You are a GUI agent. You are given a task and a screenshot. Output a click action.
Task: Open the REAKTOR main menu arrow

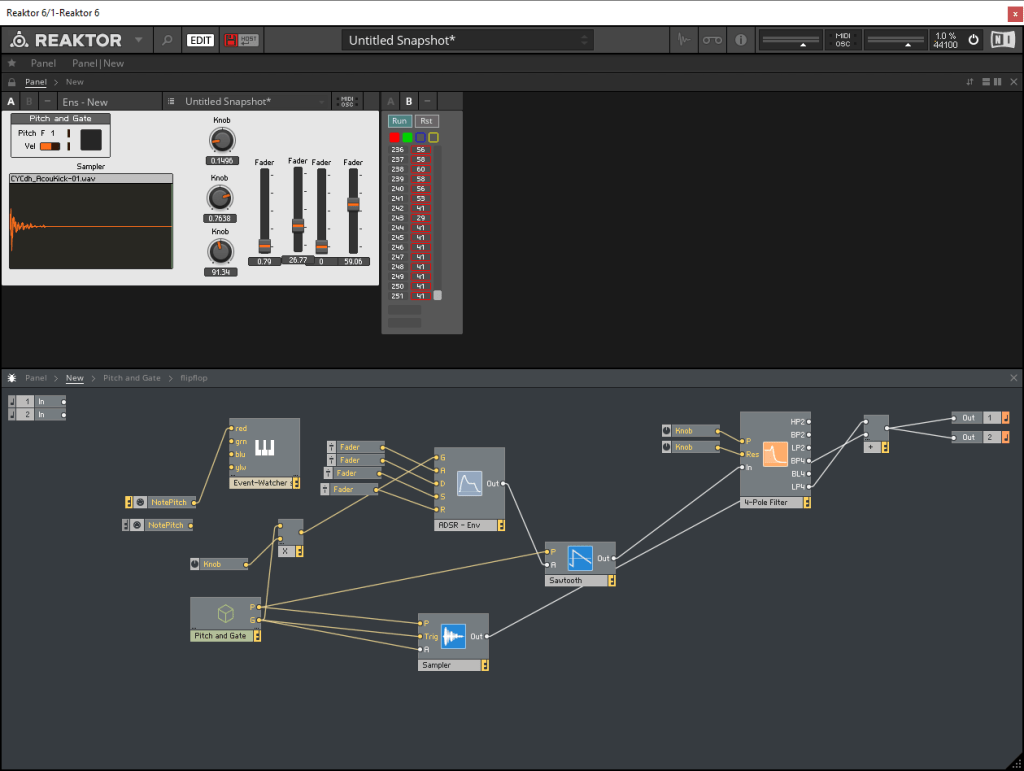138,40
